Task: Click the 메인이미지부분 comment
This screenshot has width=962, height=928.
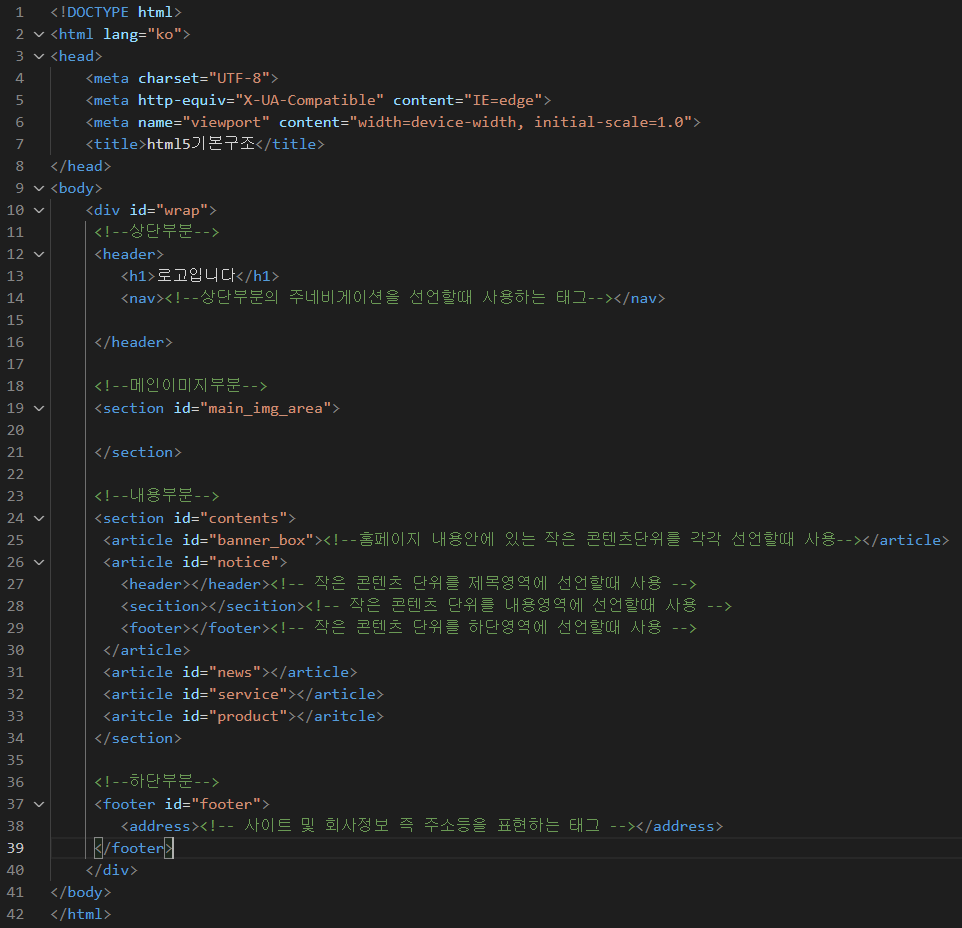Action: coord(180,386)
